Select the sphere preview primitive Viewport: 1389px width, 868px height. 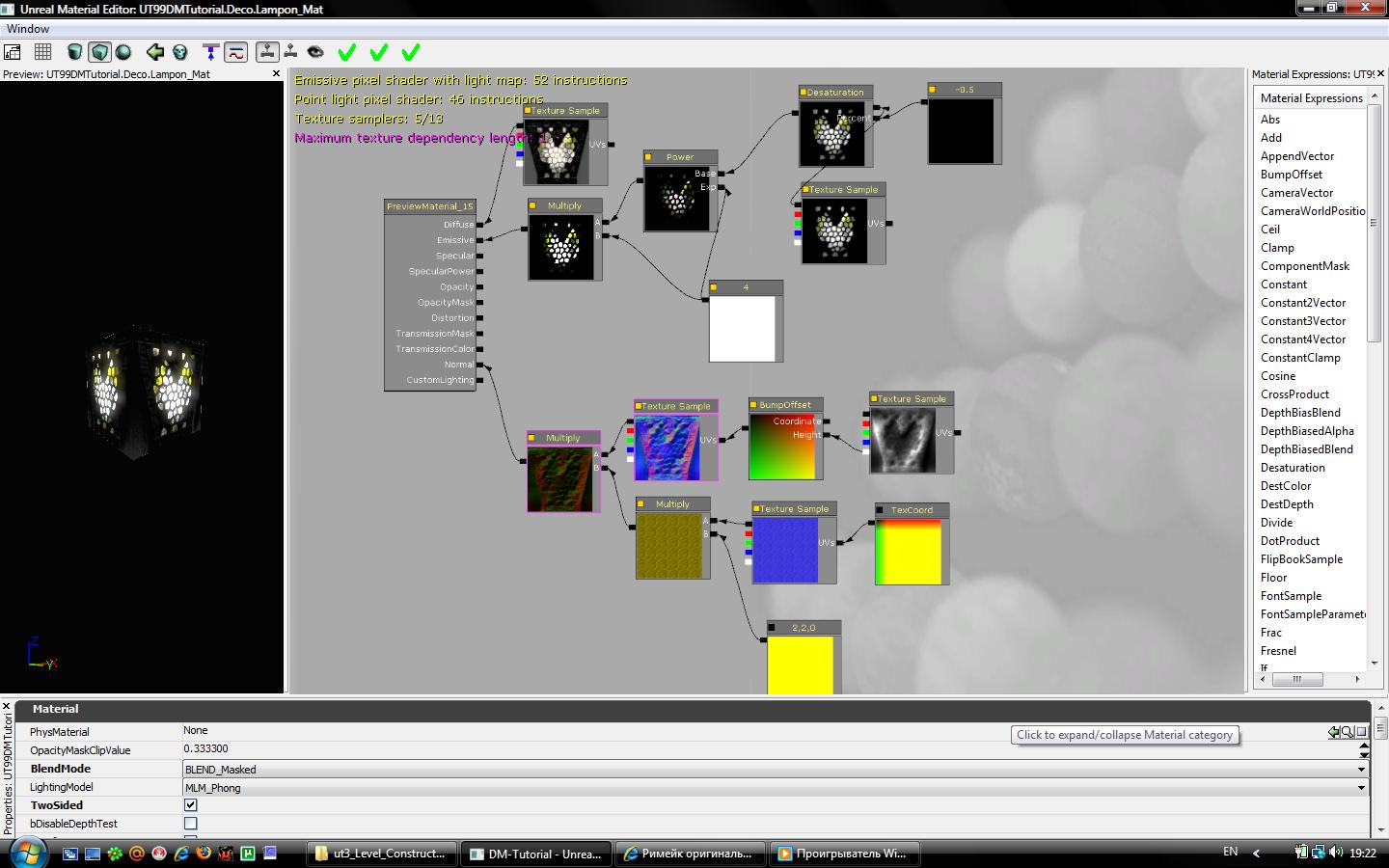123,52
